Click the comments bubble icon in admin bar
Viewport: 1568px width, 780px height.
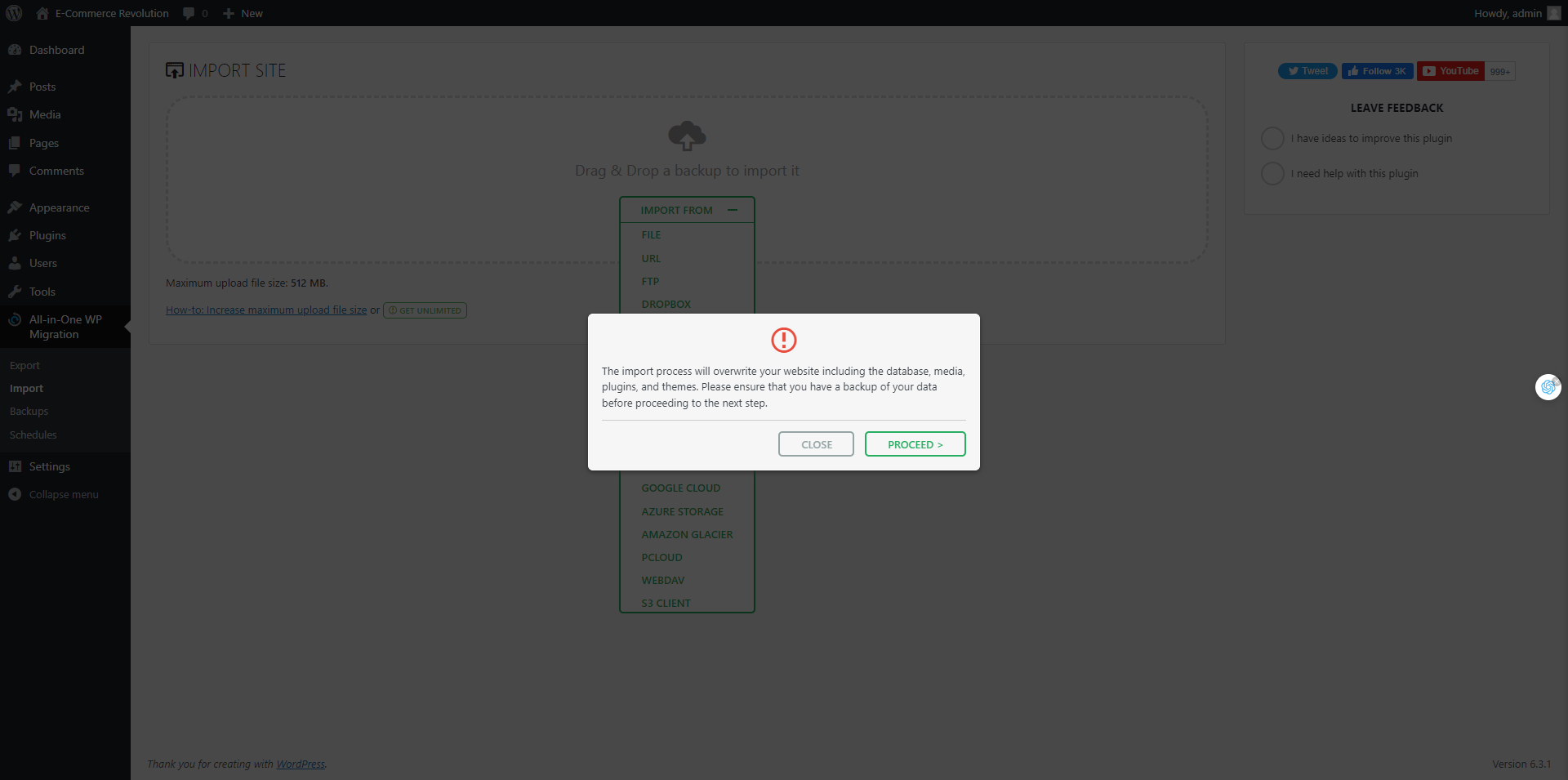point(189,13)
